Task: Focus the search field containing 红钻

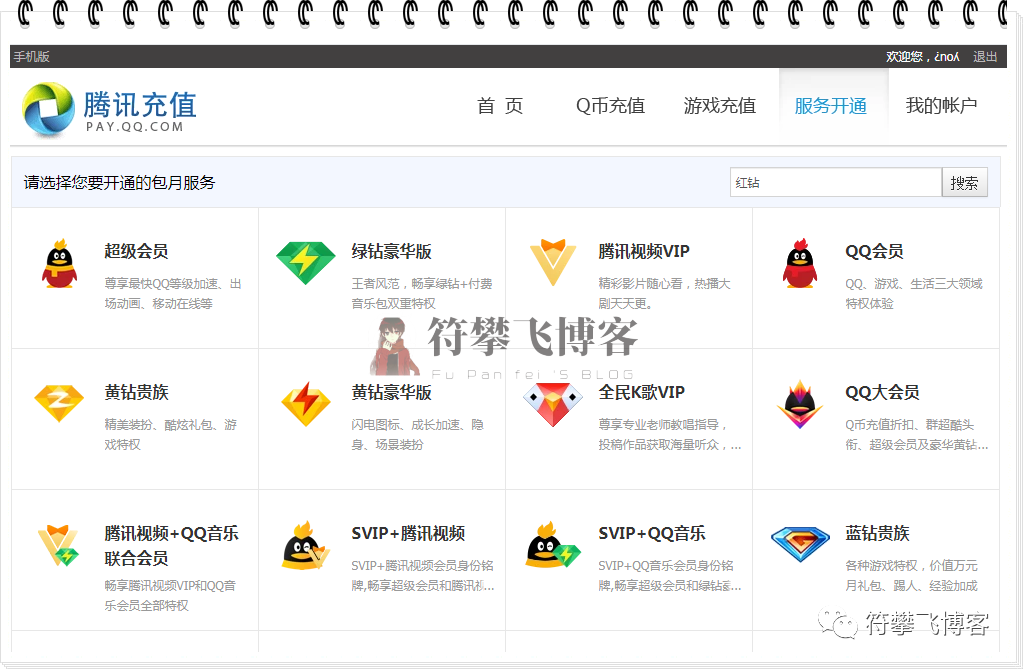Action: 836,183
